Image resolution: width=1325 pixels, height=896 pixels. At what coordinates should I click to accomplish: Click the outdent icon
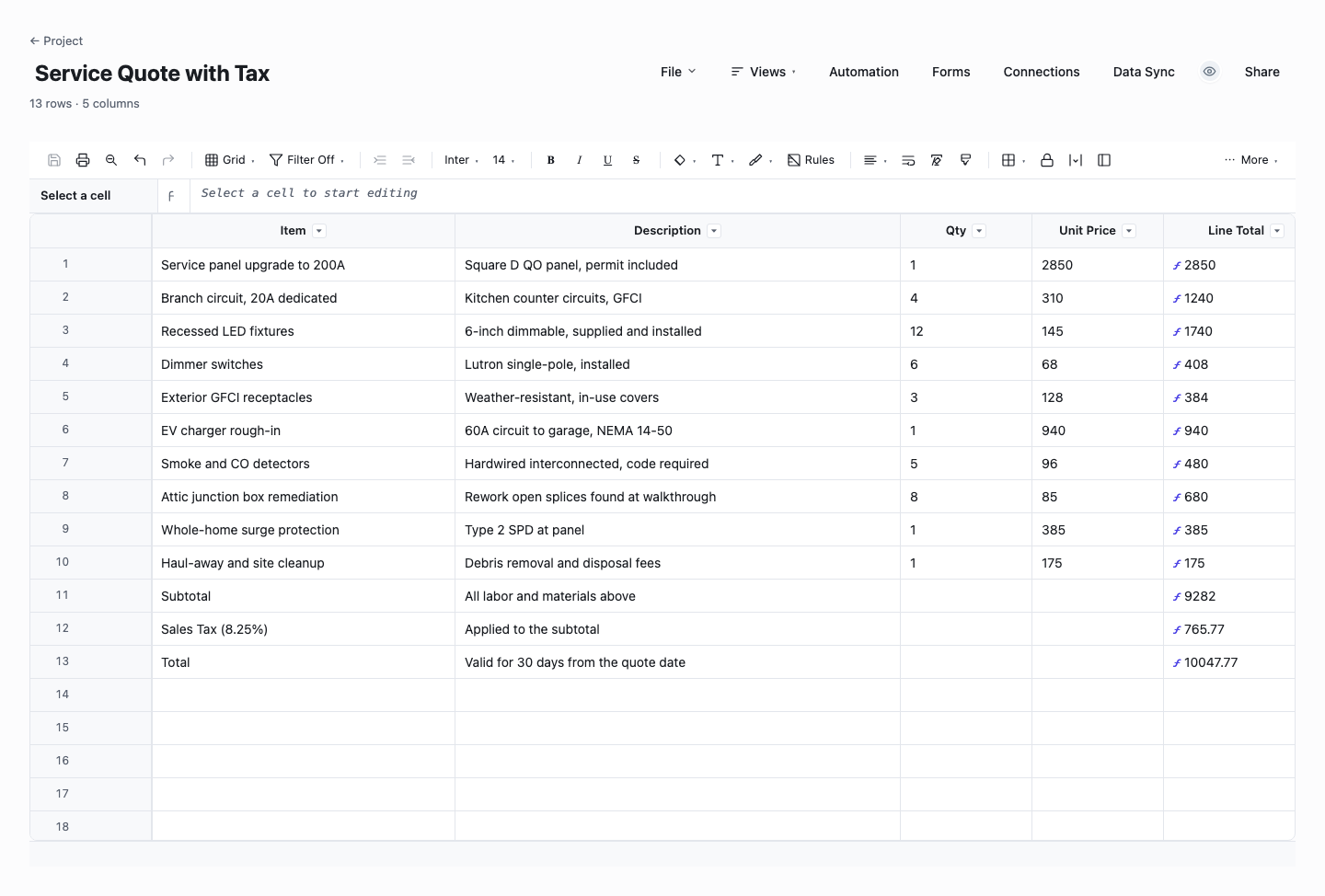[409, 160]
